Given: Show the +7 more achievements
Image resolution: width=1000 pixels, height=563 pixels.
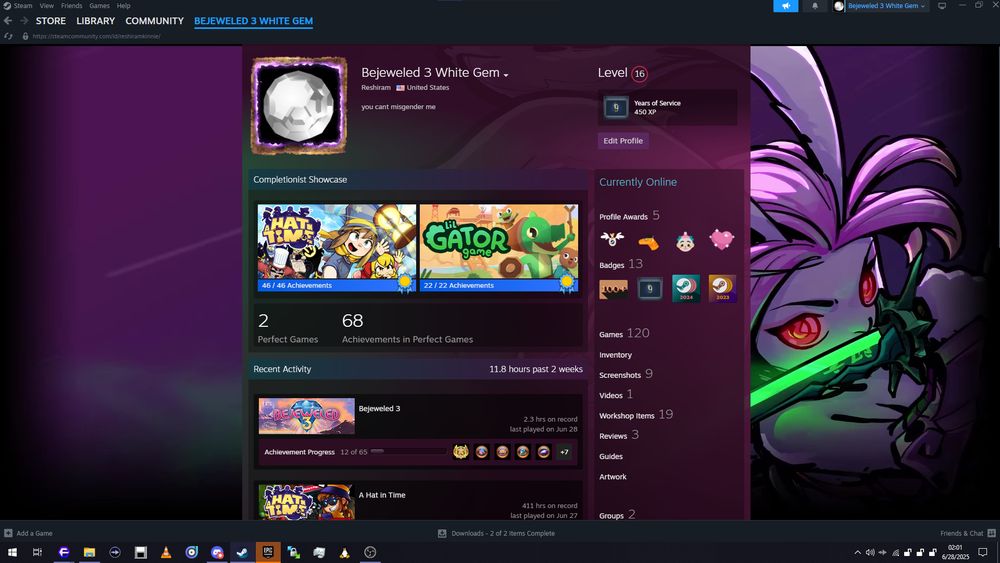Looking at the screenshot, I should pyautogui.click(x=564, y=452).
